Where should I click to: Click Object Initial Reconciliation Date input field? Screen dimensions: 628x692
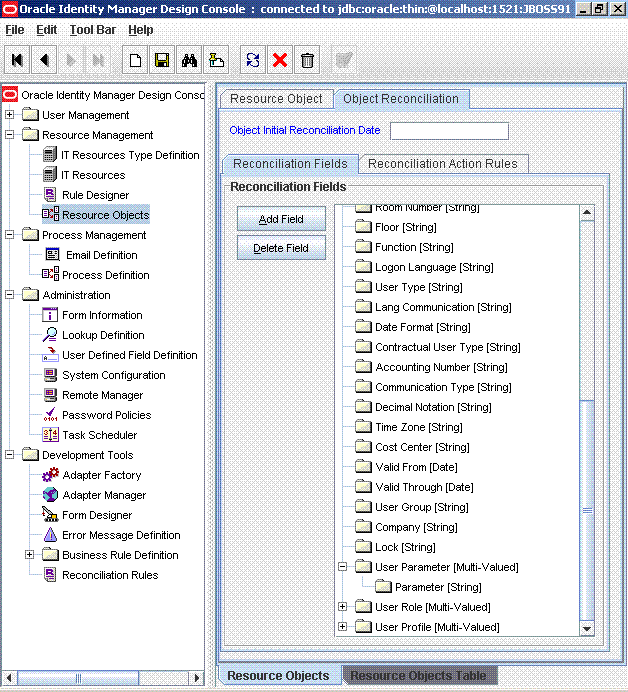click(449, 131)
